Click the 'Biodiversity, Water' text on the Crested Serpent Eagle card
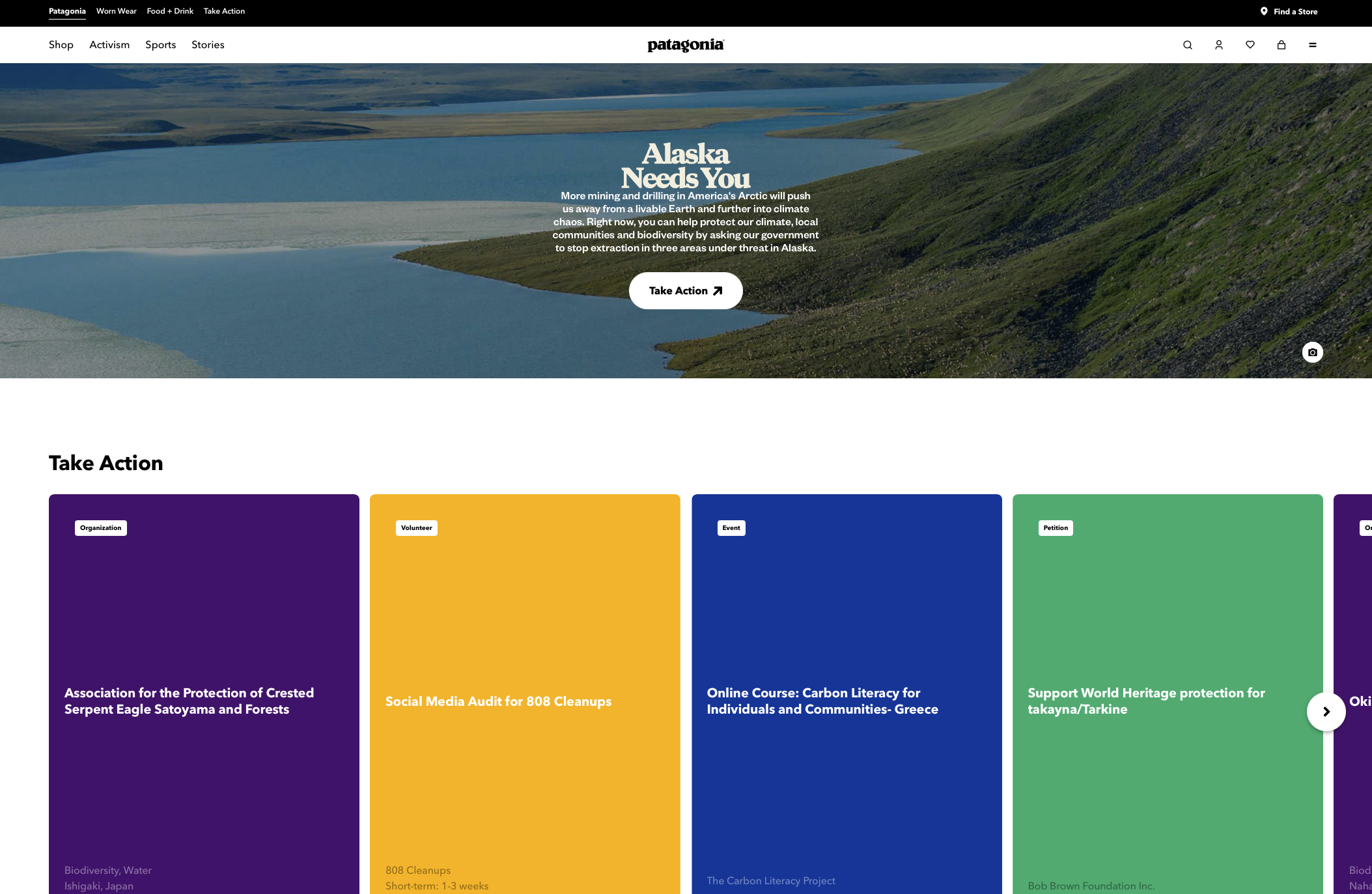This screenshot has height=894, width=1372. tap(108, 871)
